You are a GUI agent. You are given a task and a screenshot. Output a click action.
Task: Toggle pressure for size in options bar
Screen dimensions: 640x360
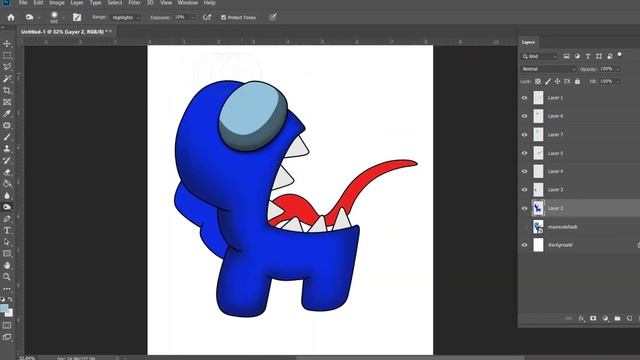pyautogui.click(x=273, y=17)
